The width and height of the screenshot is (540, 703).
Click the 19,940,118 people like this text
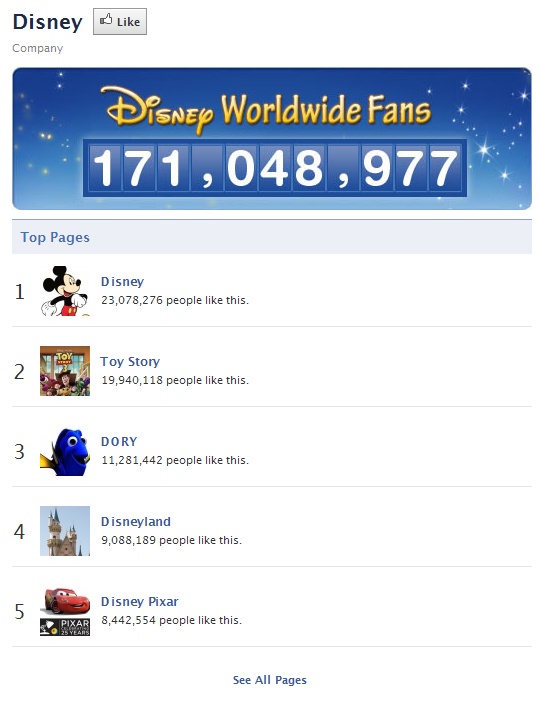[175, 380]
